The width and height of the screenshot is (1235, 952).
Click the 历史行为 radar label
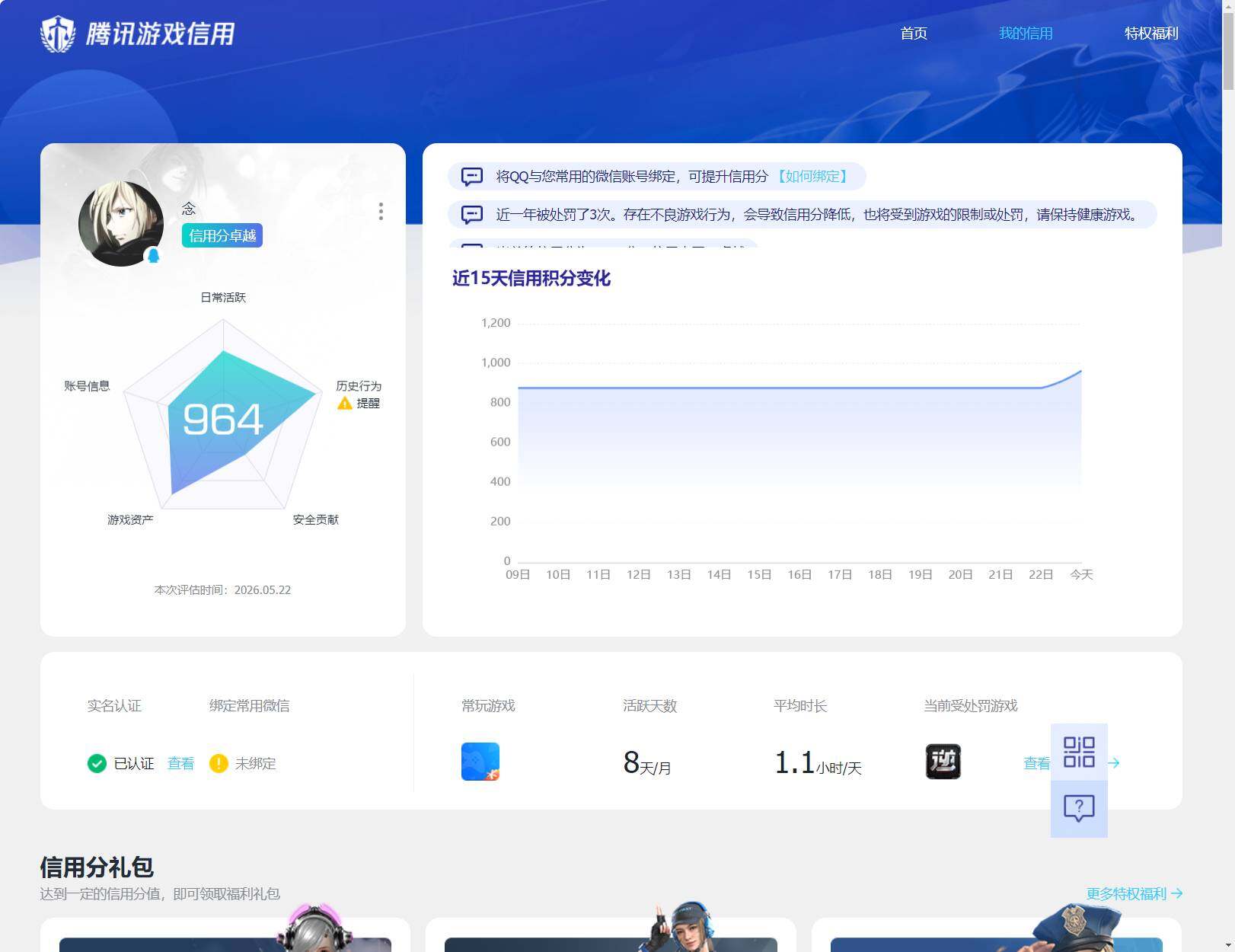tap(359, 386)
